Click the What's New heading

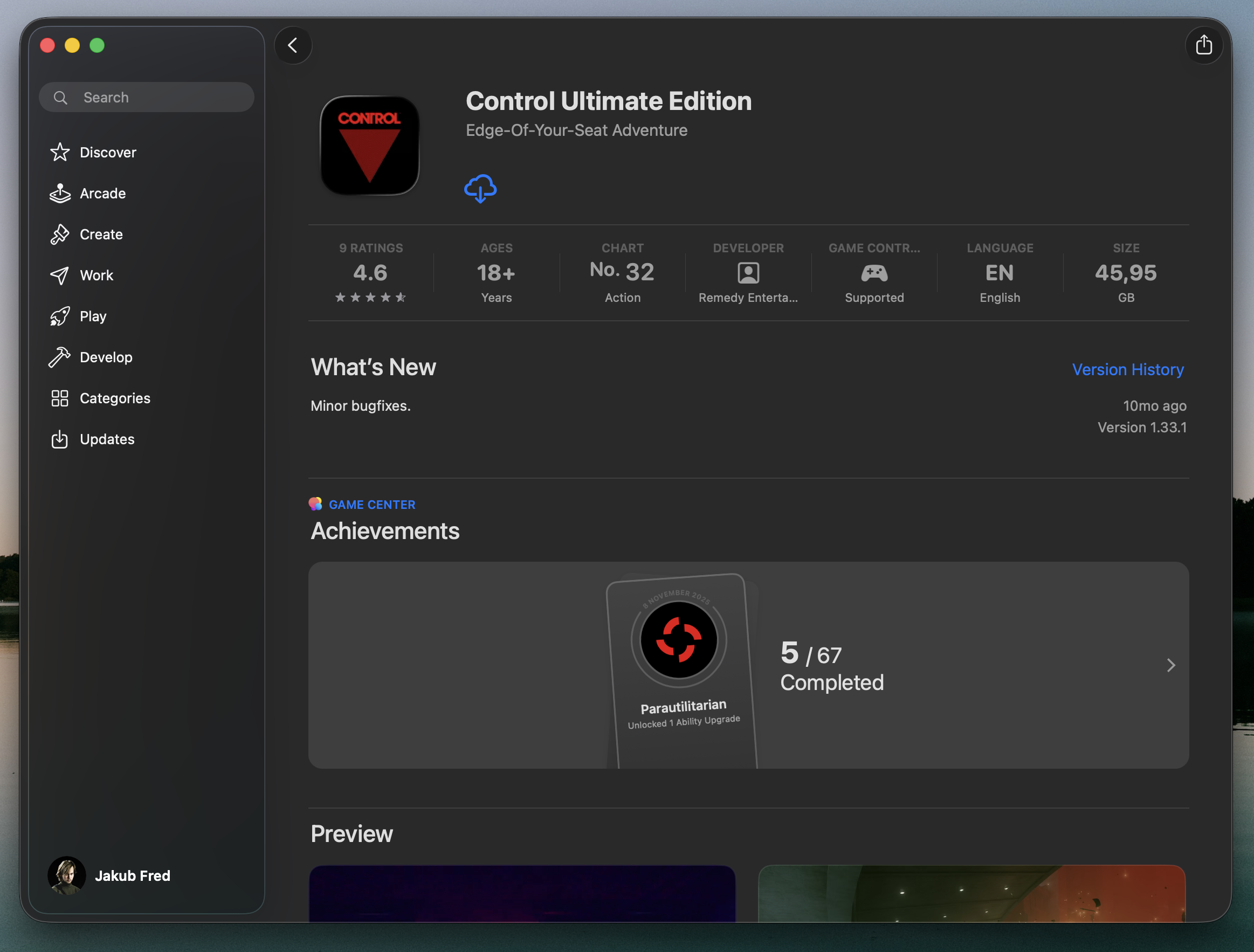(373, 367)
